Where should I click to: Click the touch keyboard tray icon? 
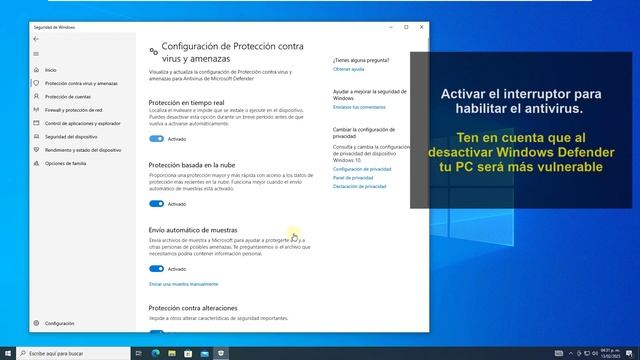(559, 353)
